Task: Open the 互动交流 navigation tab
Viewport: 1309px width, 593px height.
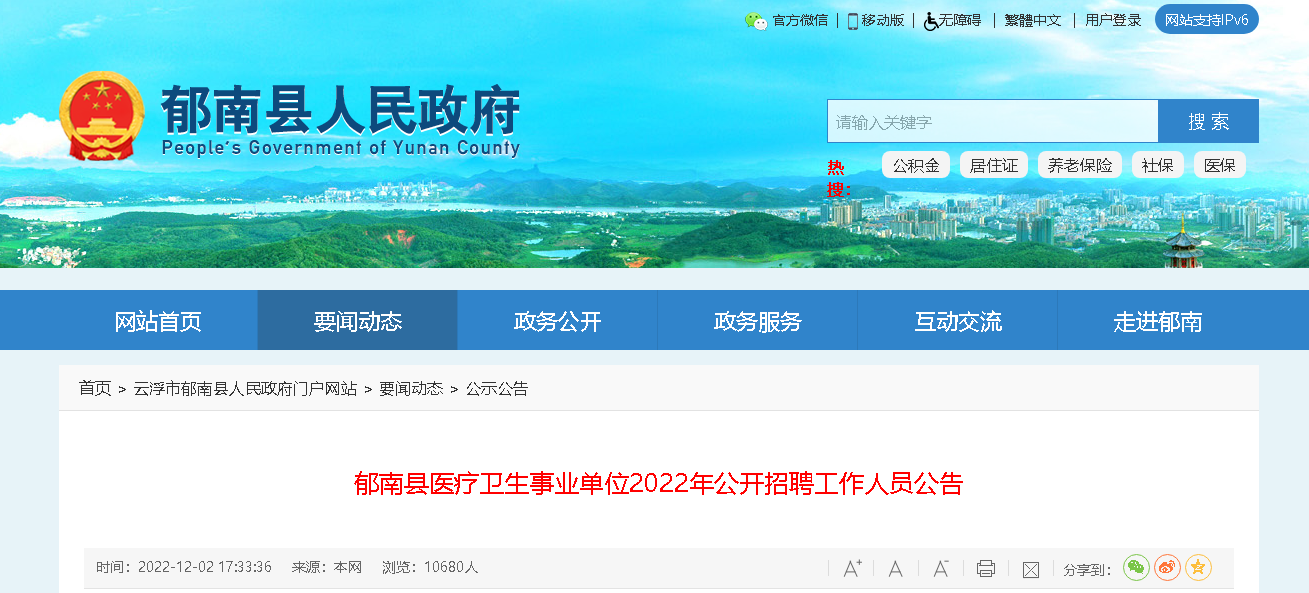Action: [x=957, y=321]
